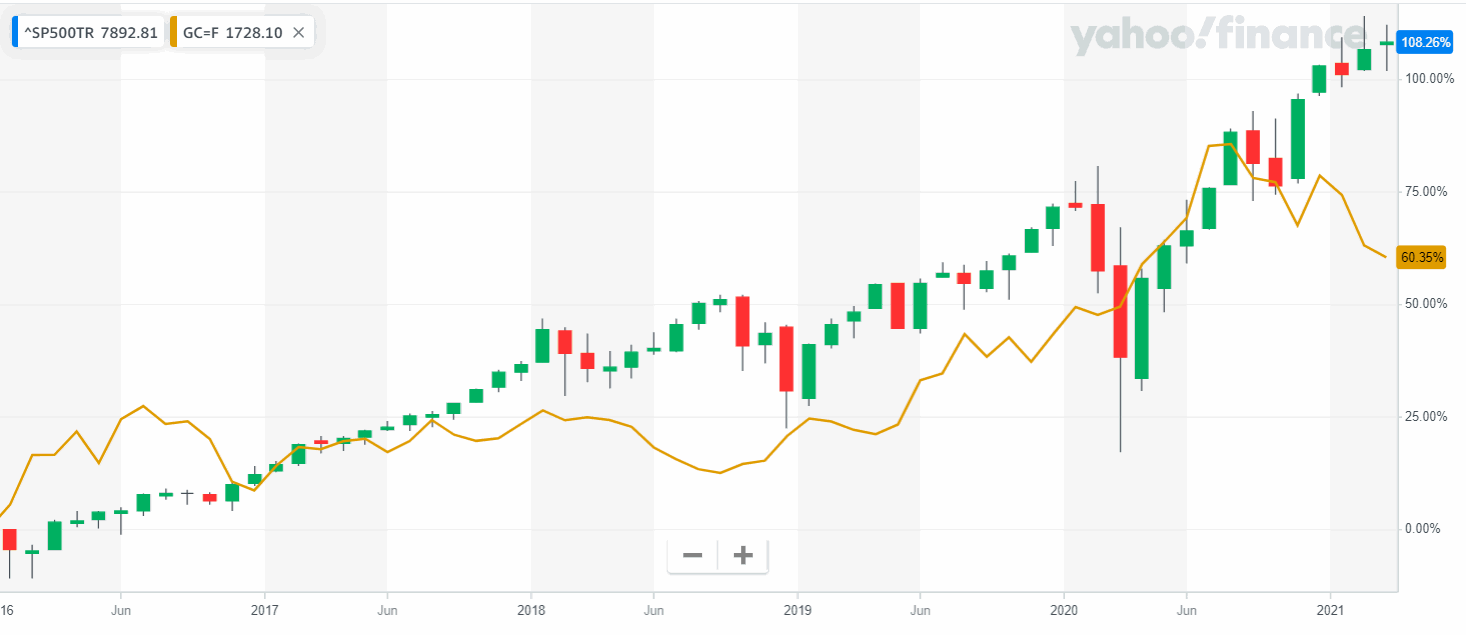Remove the GC=F comparison with X
This screenshot has height=635, width=1466.
(x=298, y=32)
